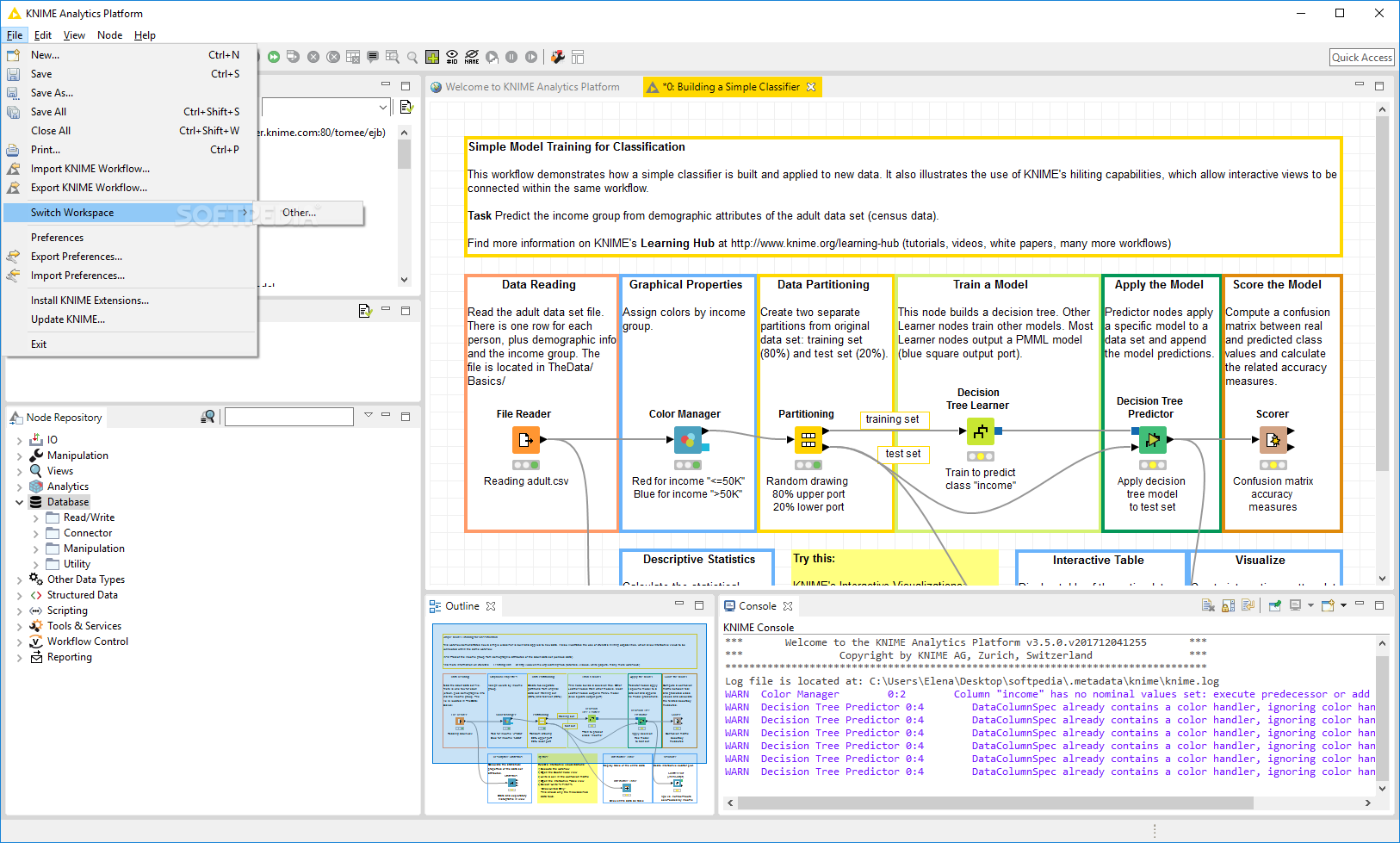Image resolution: width=1400 pixels, height=843 pixels.
Task: Select Tools & Services tree item
Action: (x=84, y=626)
